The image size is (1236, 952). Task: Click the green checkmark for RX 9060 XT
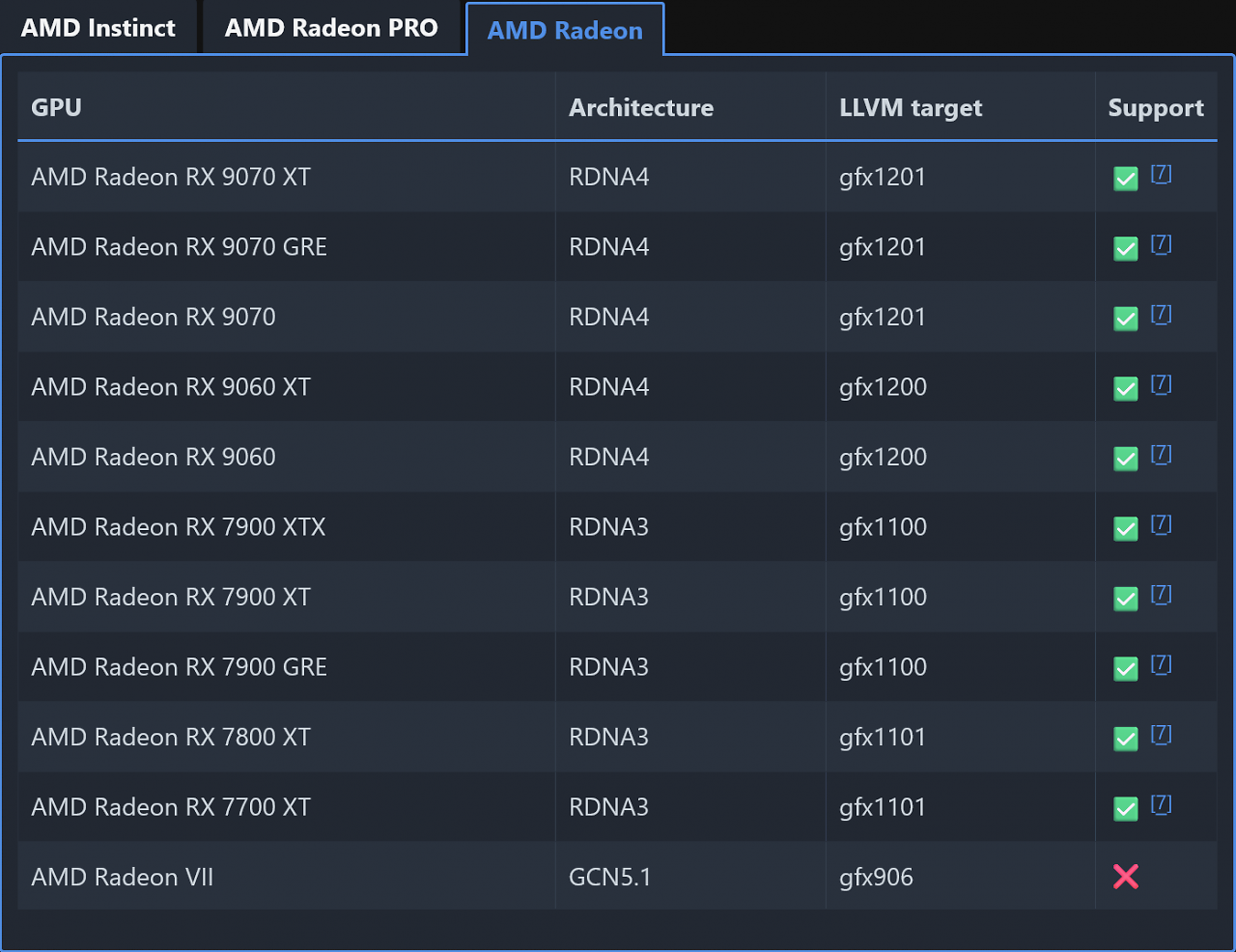pyautogui.click(x=1125, y=388)
